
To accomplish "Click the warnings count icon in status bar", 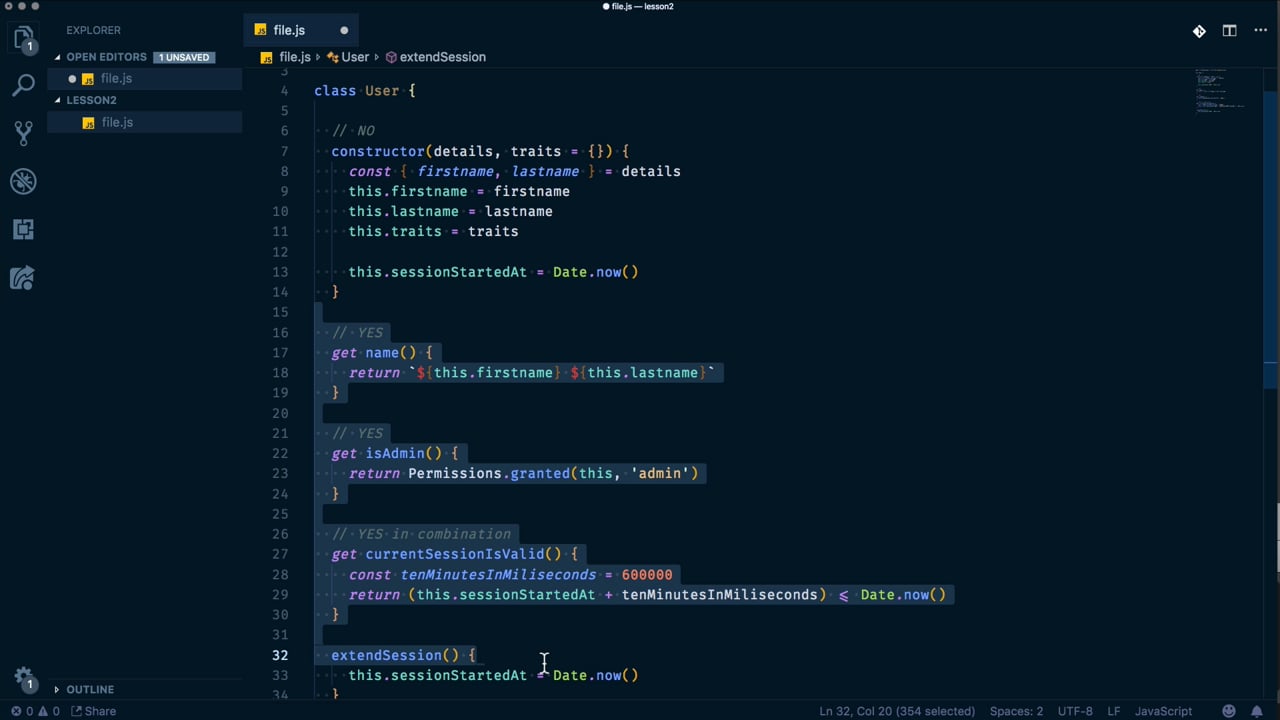I will pos(43,711).
